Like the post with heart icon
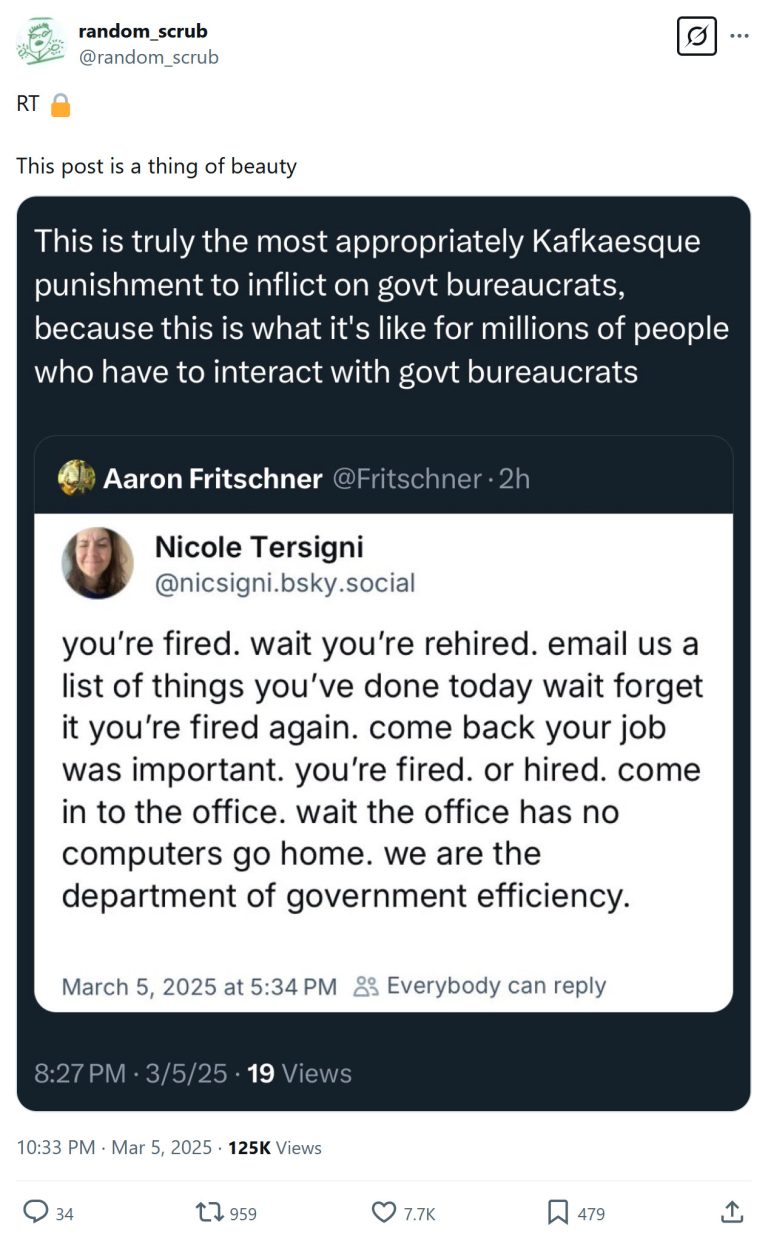This screenshot has height=1236, width=768. (383, 1212)
